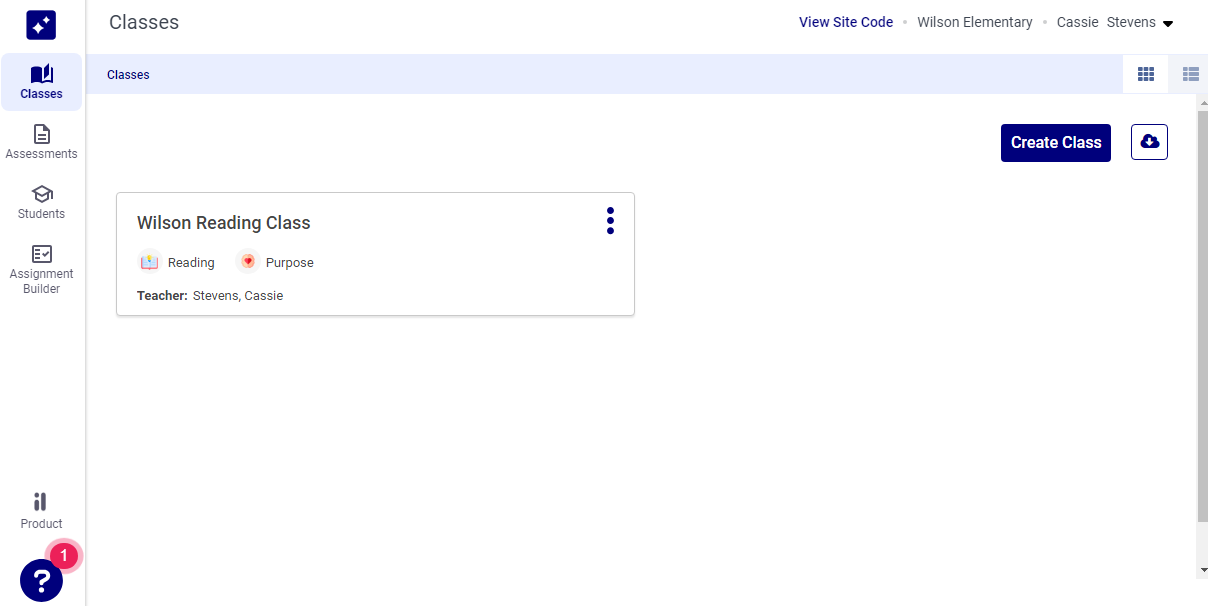Open the Product sidebar menu

(41, 511)
